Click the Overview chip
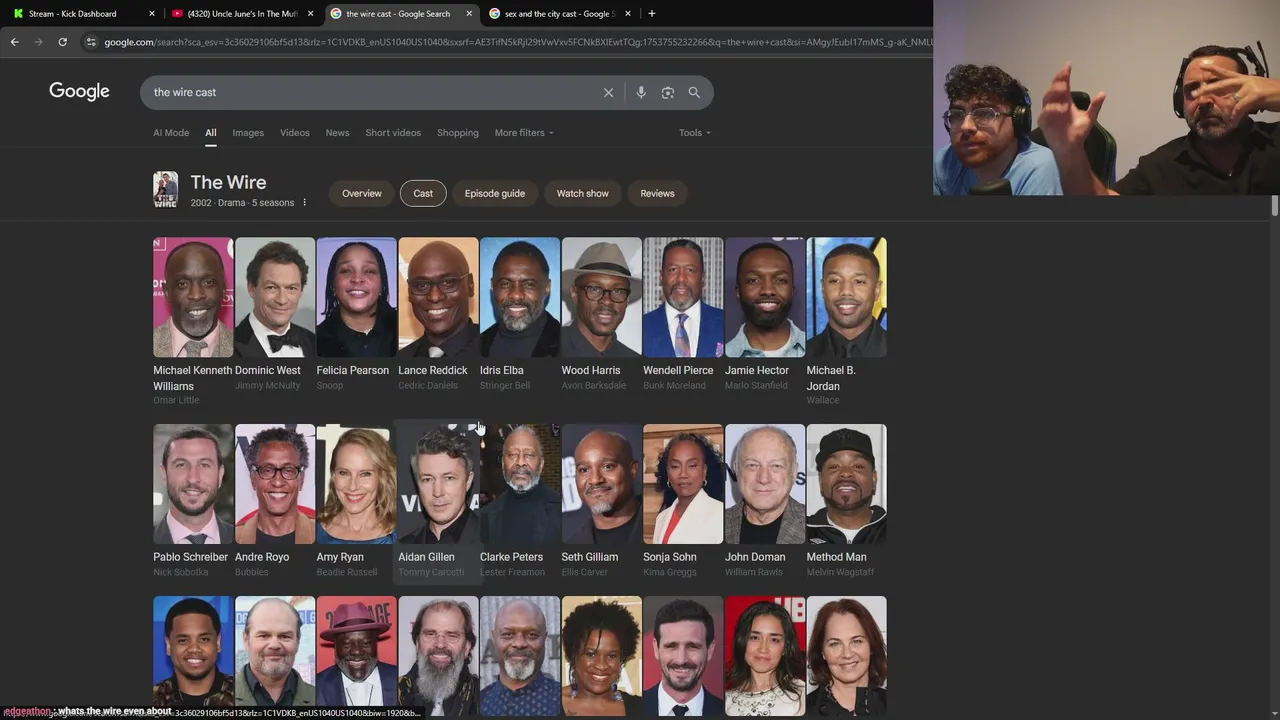 pyautogui.click(x=362, y=193)
